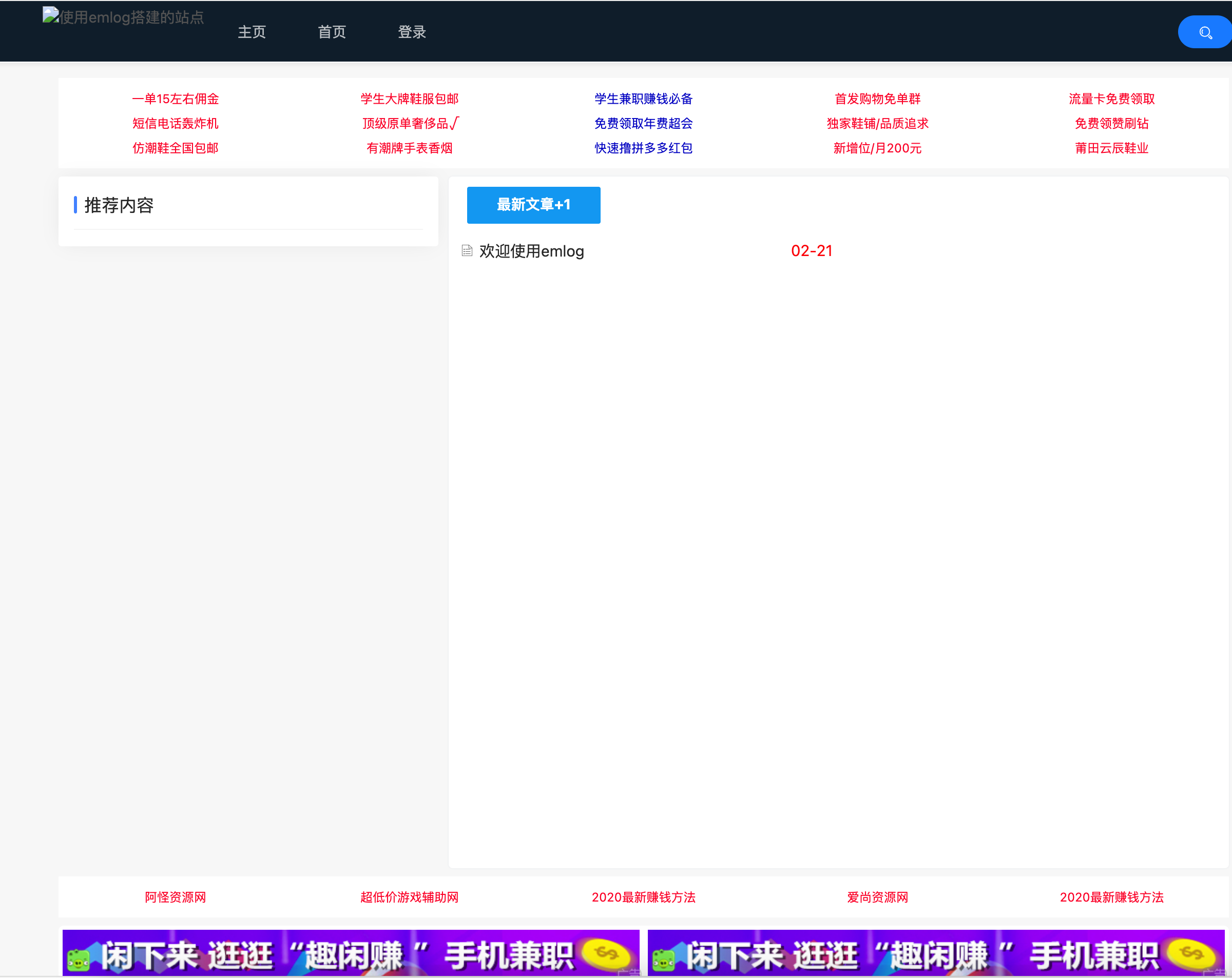
Task: Click the left 趣闲赚 banner ad
Action: pyautogui.click(x=351, y=953)
